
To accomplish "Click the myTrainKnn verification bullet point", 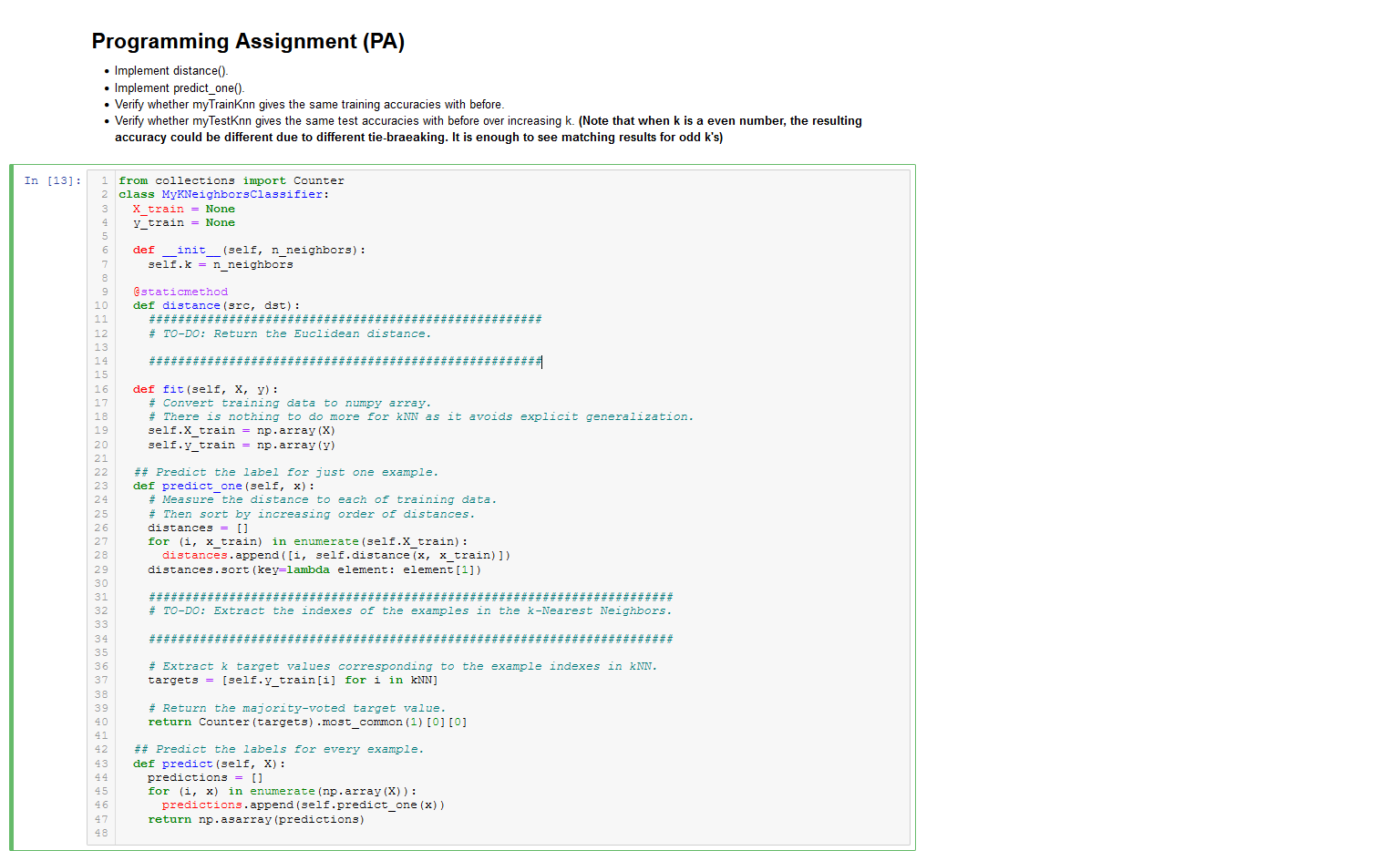I will tap(309, 104).
